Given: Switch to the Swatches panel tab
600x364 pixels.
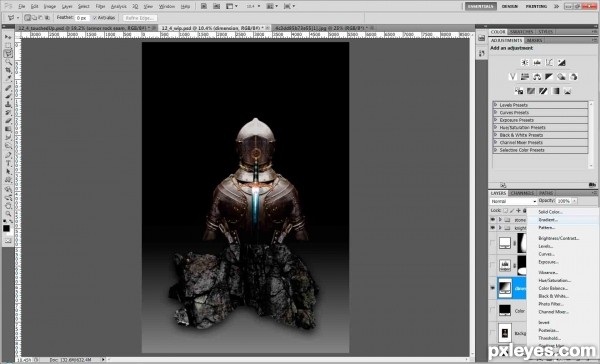Looking at the screenshot, I should click(522, 32).
